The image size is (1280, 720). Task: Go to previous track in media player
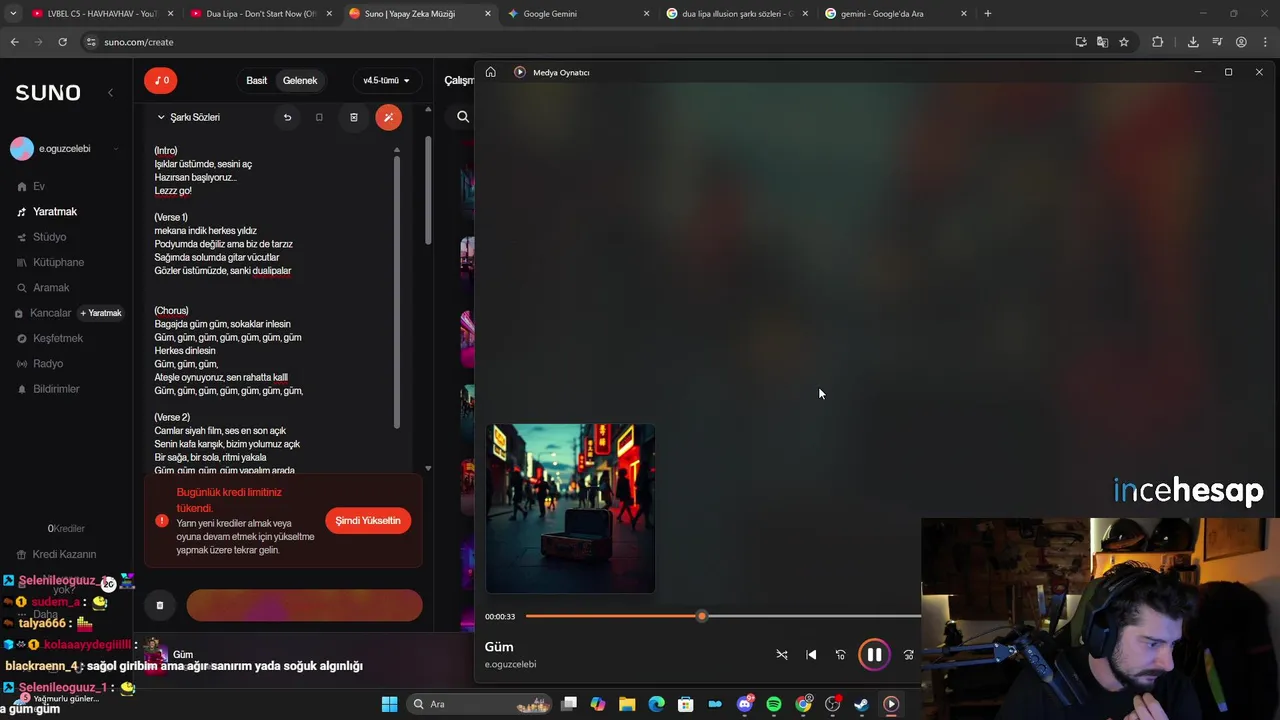(x=811, y=655)
